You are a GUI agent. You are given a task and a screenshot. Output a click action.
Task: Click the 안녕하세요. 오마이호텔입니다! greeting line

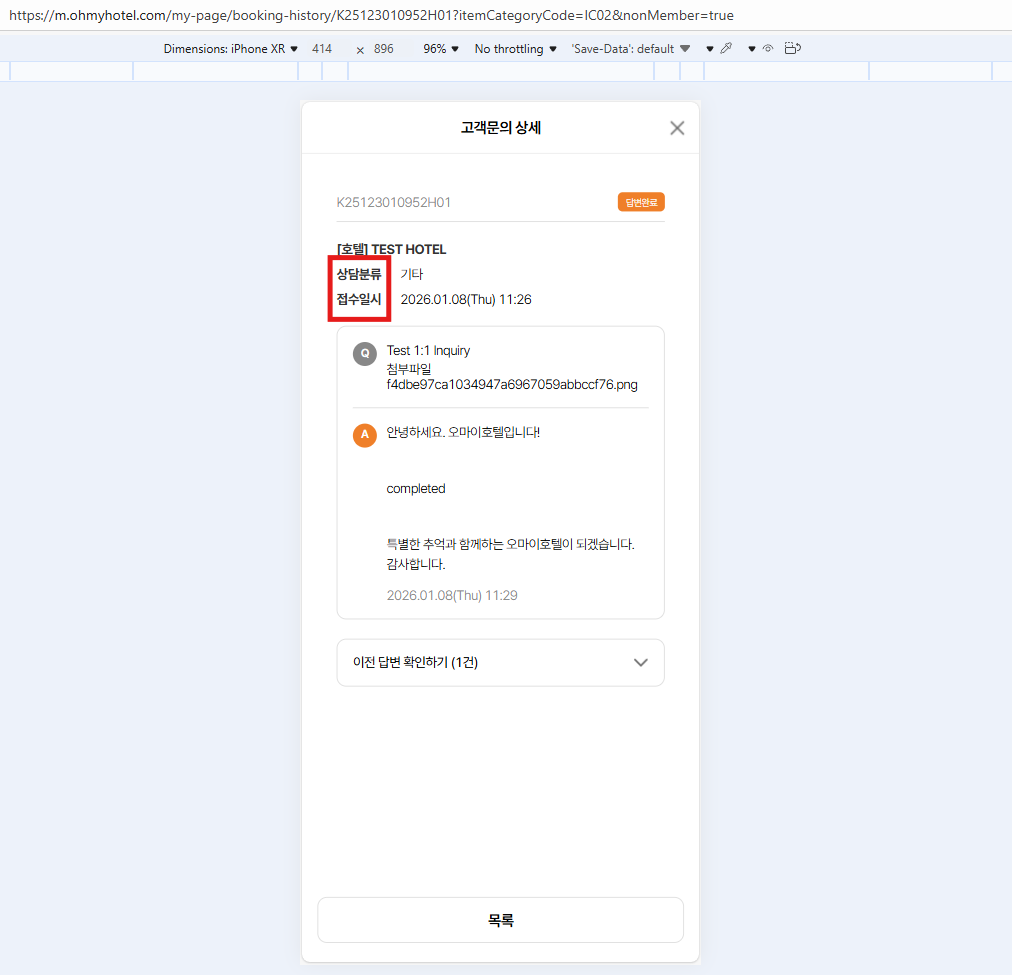[x=463, y=432]
